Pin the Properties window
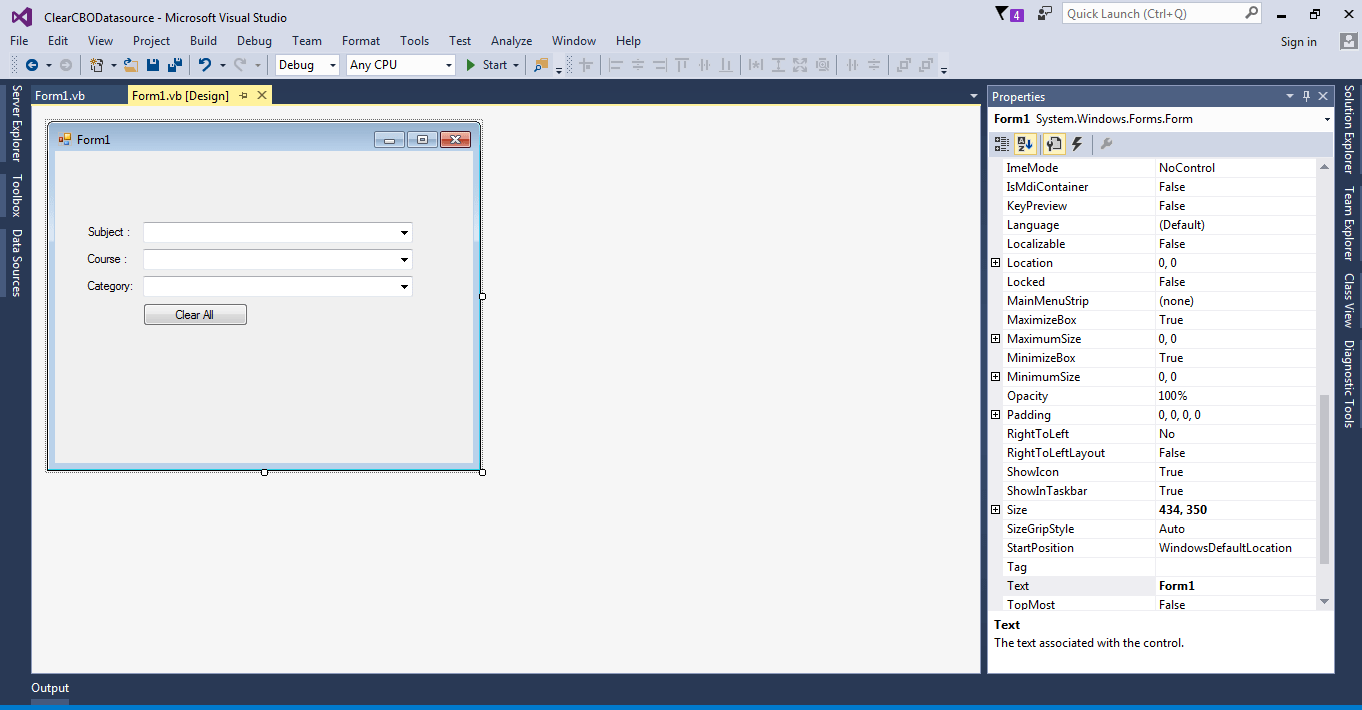The height and width of the screenshot is (710, 1362). pyautogui.click(x=1308, y=95)
